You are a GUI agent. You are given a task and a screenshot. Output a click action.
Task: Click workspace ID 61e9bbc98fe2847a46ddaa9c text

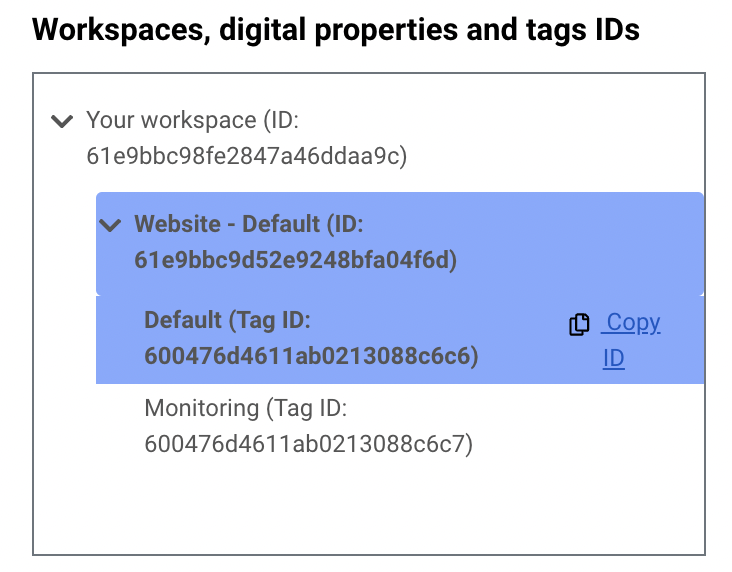(246, 156)
